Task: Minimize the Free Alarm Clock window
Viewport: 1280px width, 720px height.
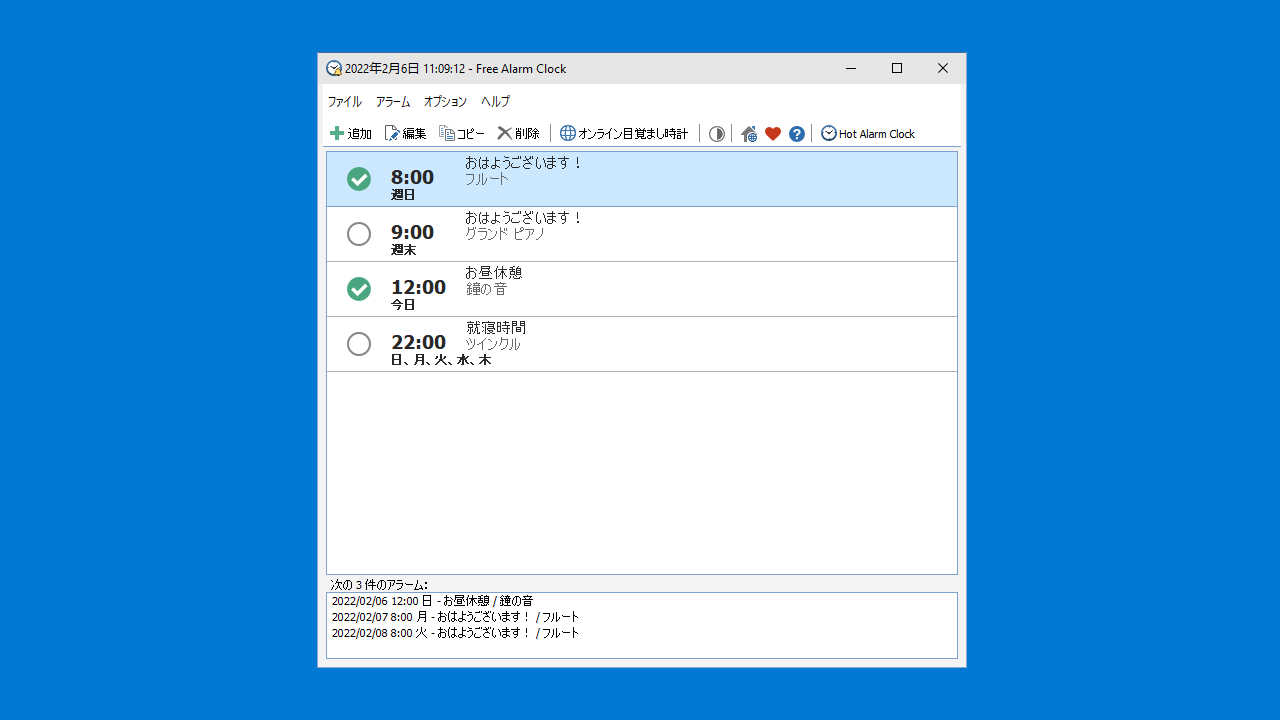Action: point(851,68)
